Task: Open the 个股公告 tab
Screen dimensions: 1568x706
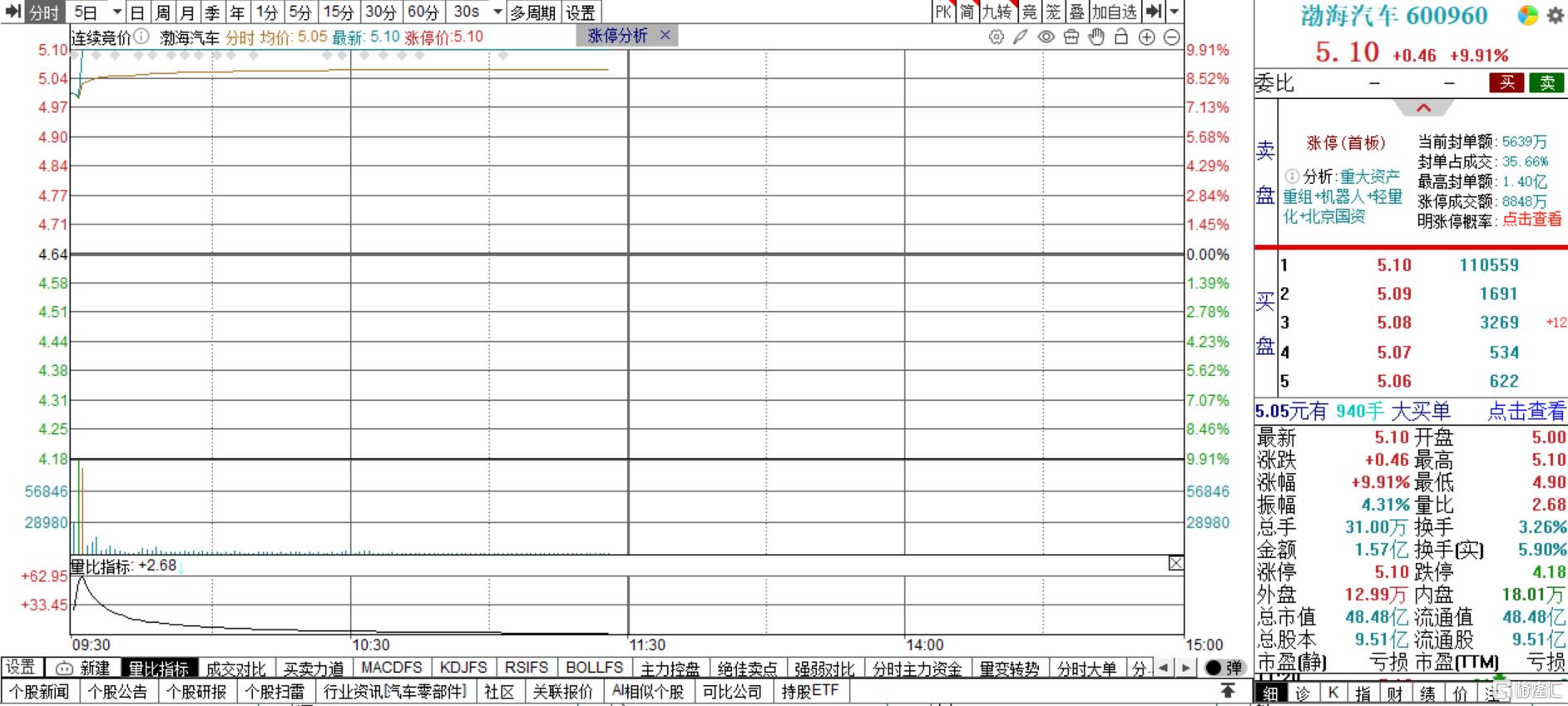Action: 117,692
